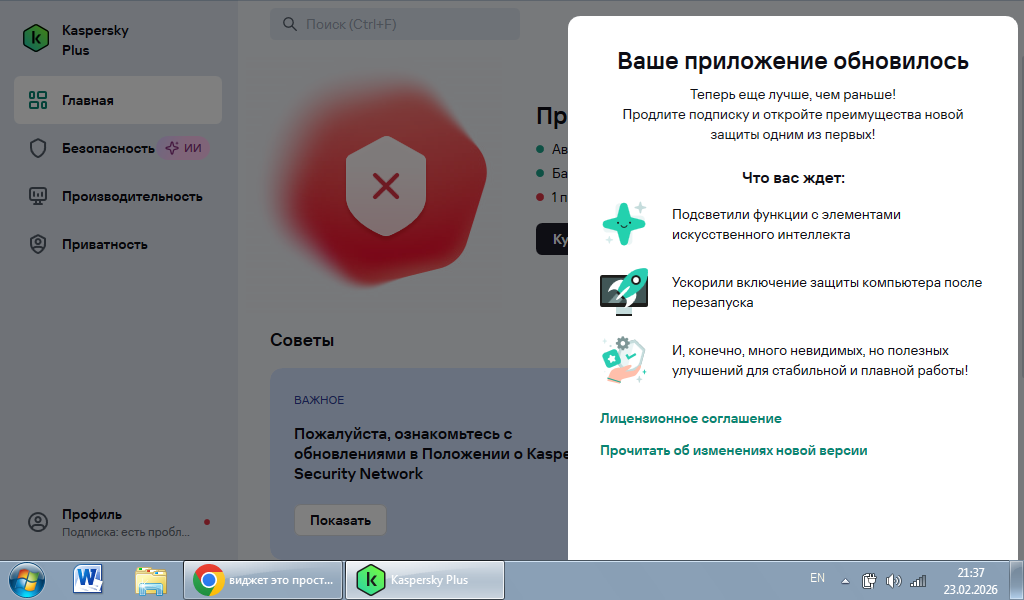The width and height of the screenshot is (1024, 600).
Task: Open the Приватность section
Action: 118,244
